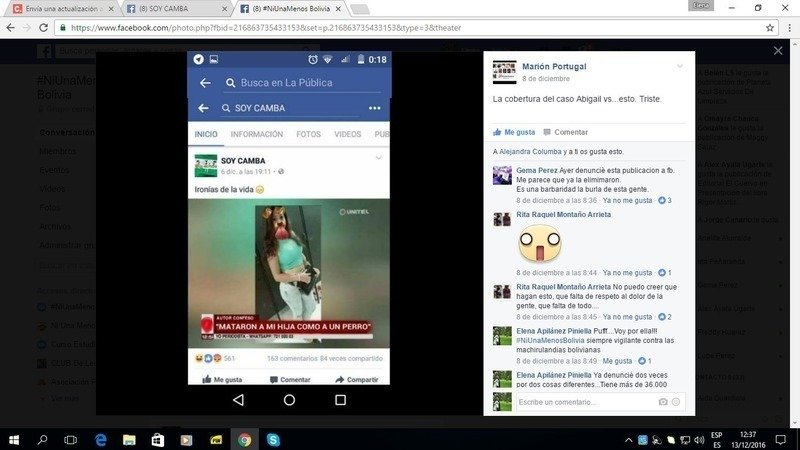Open the Chrome menu button

tap(786, 28)
